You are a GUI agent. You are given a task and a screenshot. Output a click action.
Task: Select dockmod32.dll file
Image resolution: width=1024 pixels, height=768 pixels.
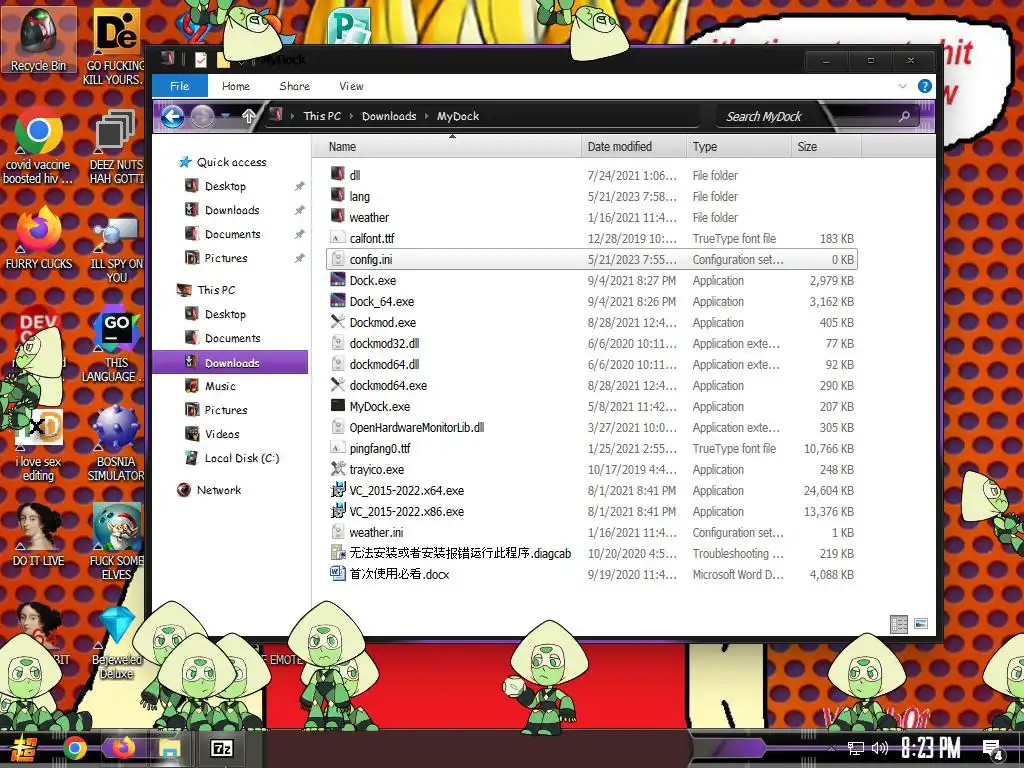click(592, 344)
